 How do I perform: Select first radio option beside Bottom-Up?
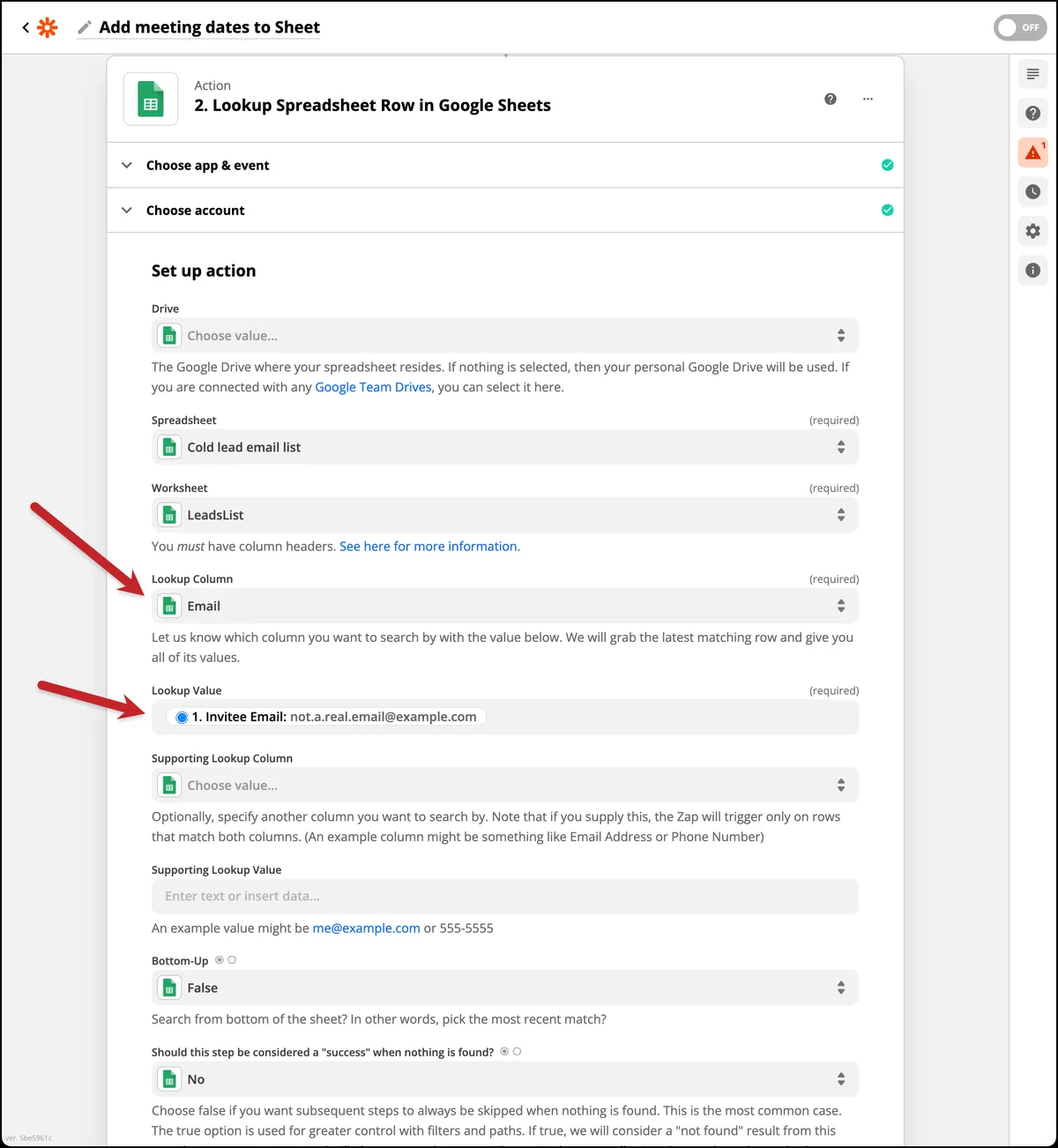[x=220, y=960]
